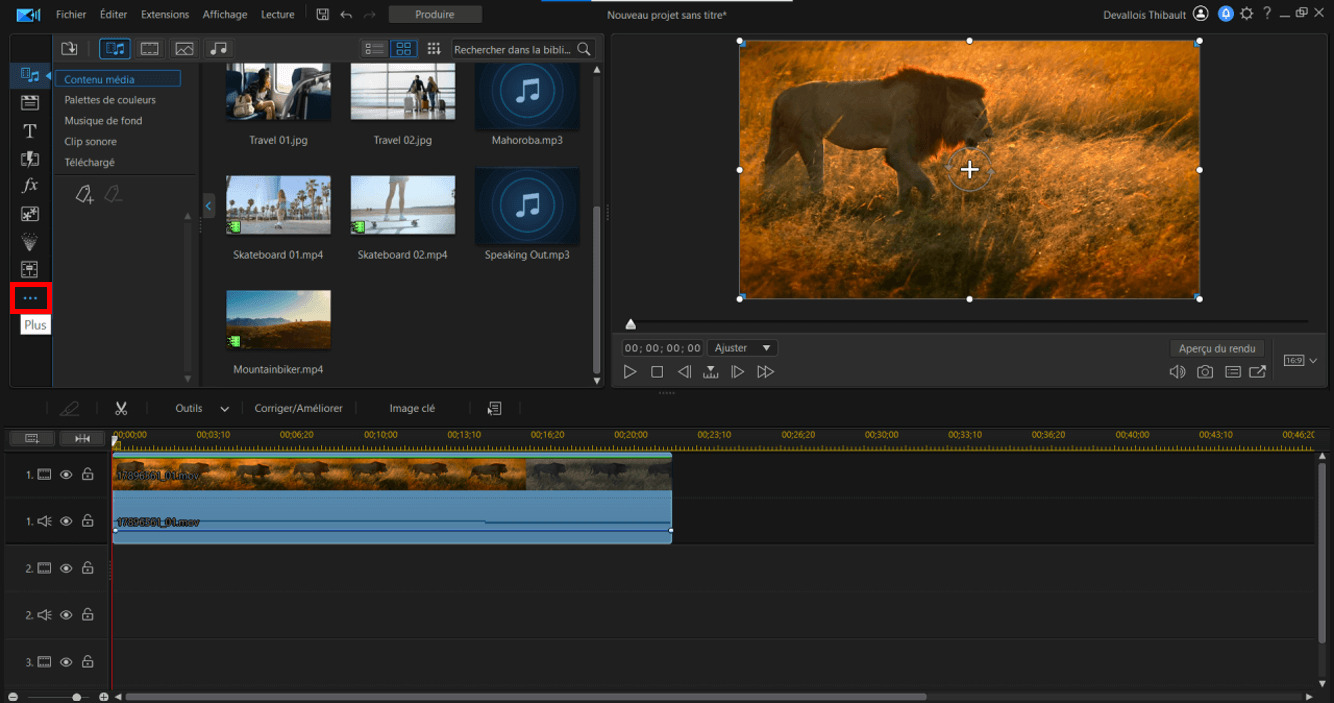The image size is (1334, 703).
Task: Open the Particle room icon
Action: point(30,242)
